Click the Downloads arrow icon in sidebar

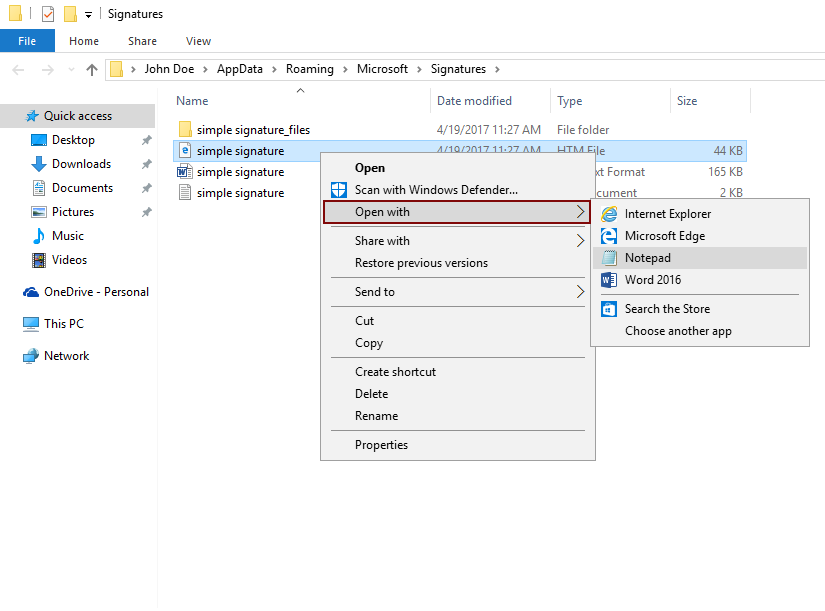click(x=39, y=164)
